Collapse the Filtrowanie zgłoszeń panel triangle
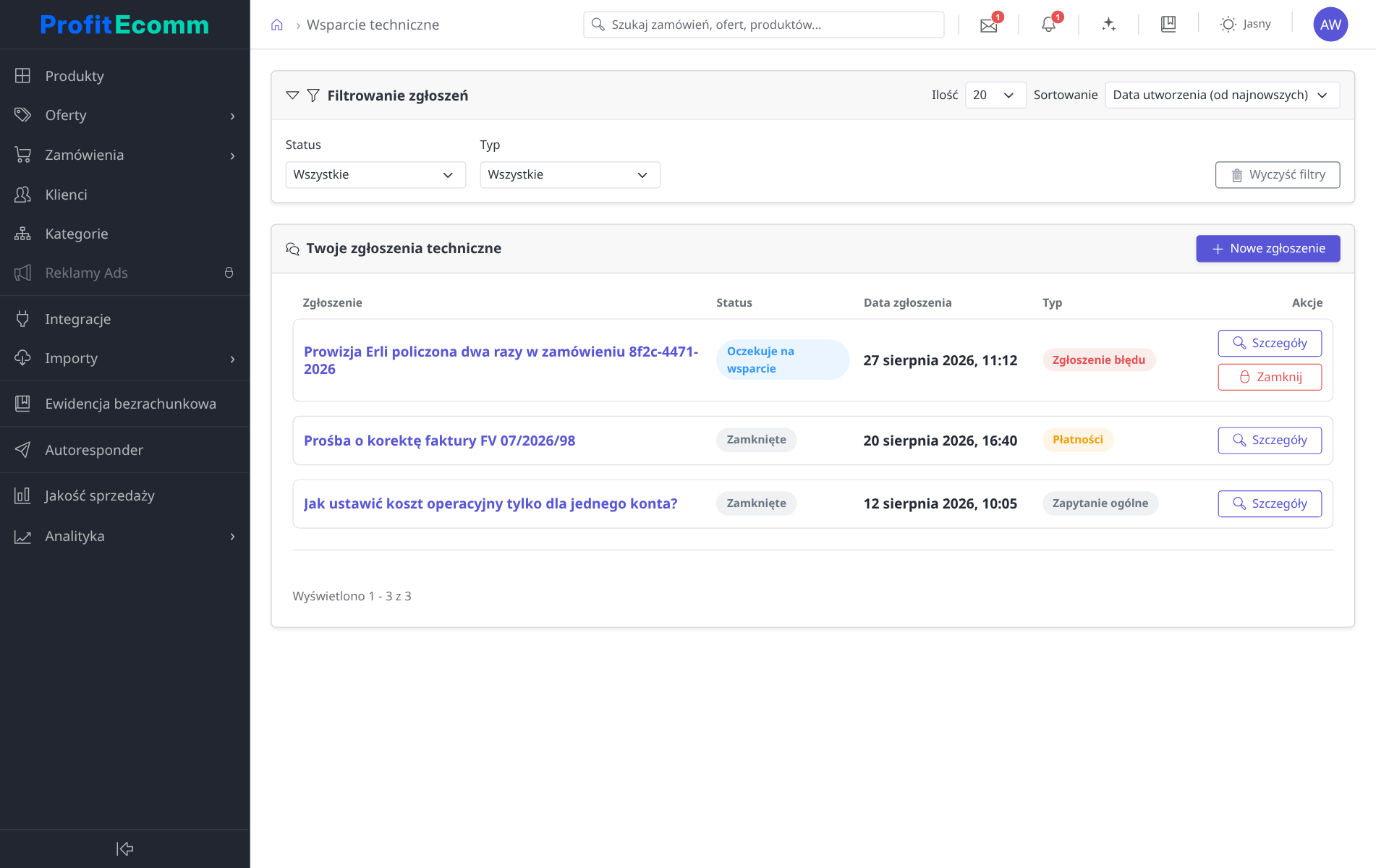The height and width of the screenshot is (868, 1389). click(x=292, y=95)
